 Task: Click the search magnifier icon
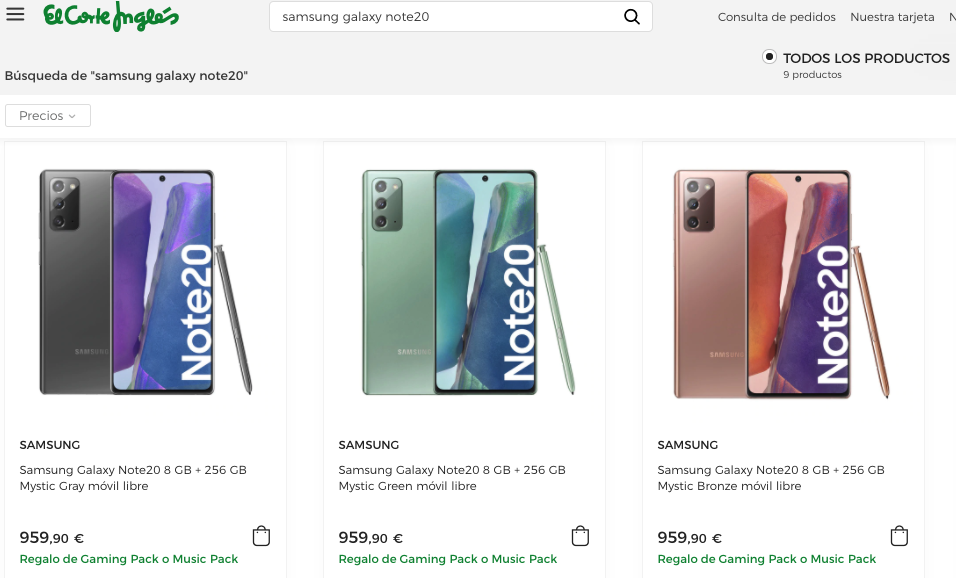(631, 16)
